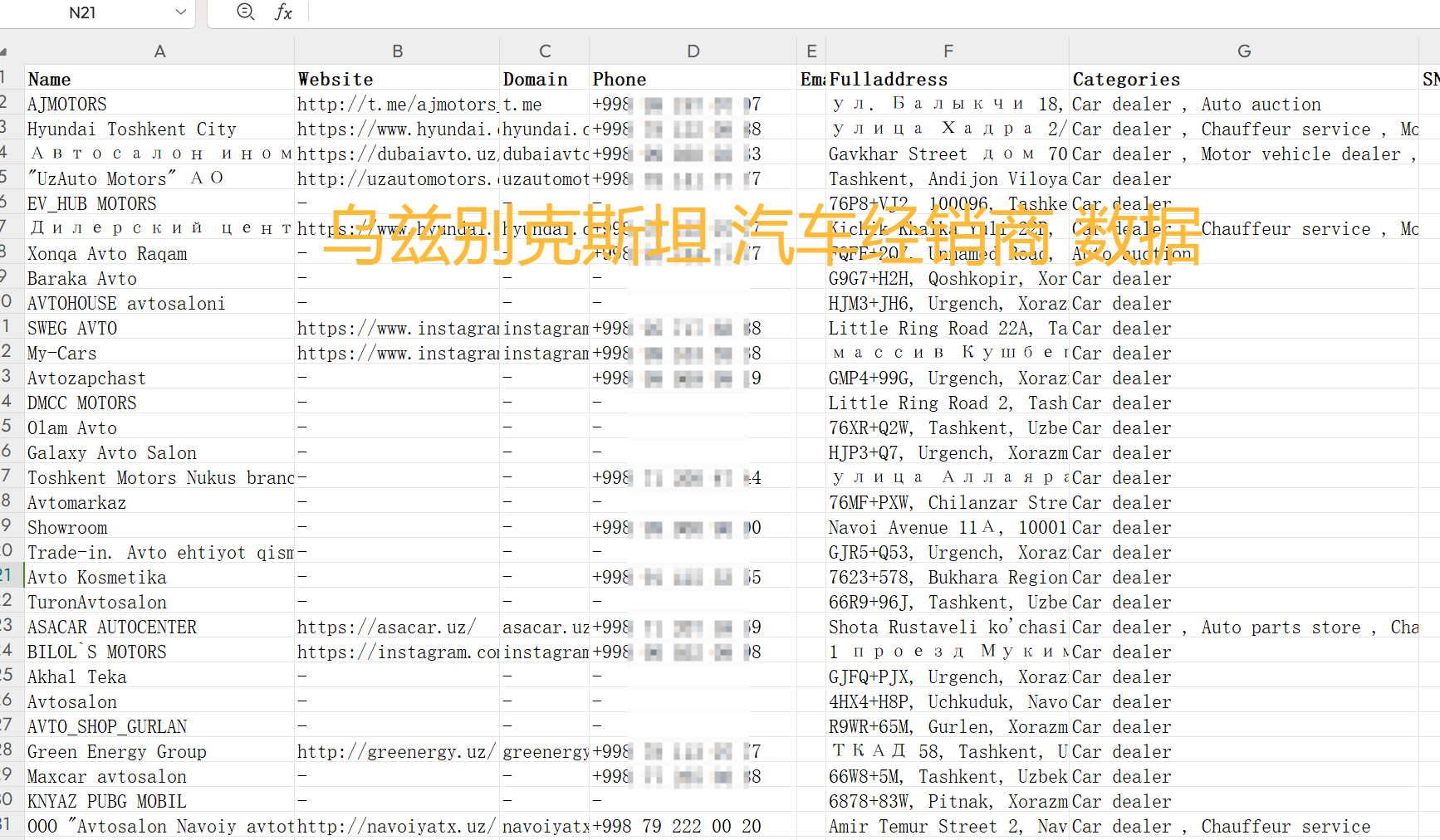1440x840 pixels.
Task: Click the formula bar input area
Action: tap(872, 12)
